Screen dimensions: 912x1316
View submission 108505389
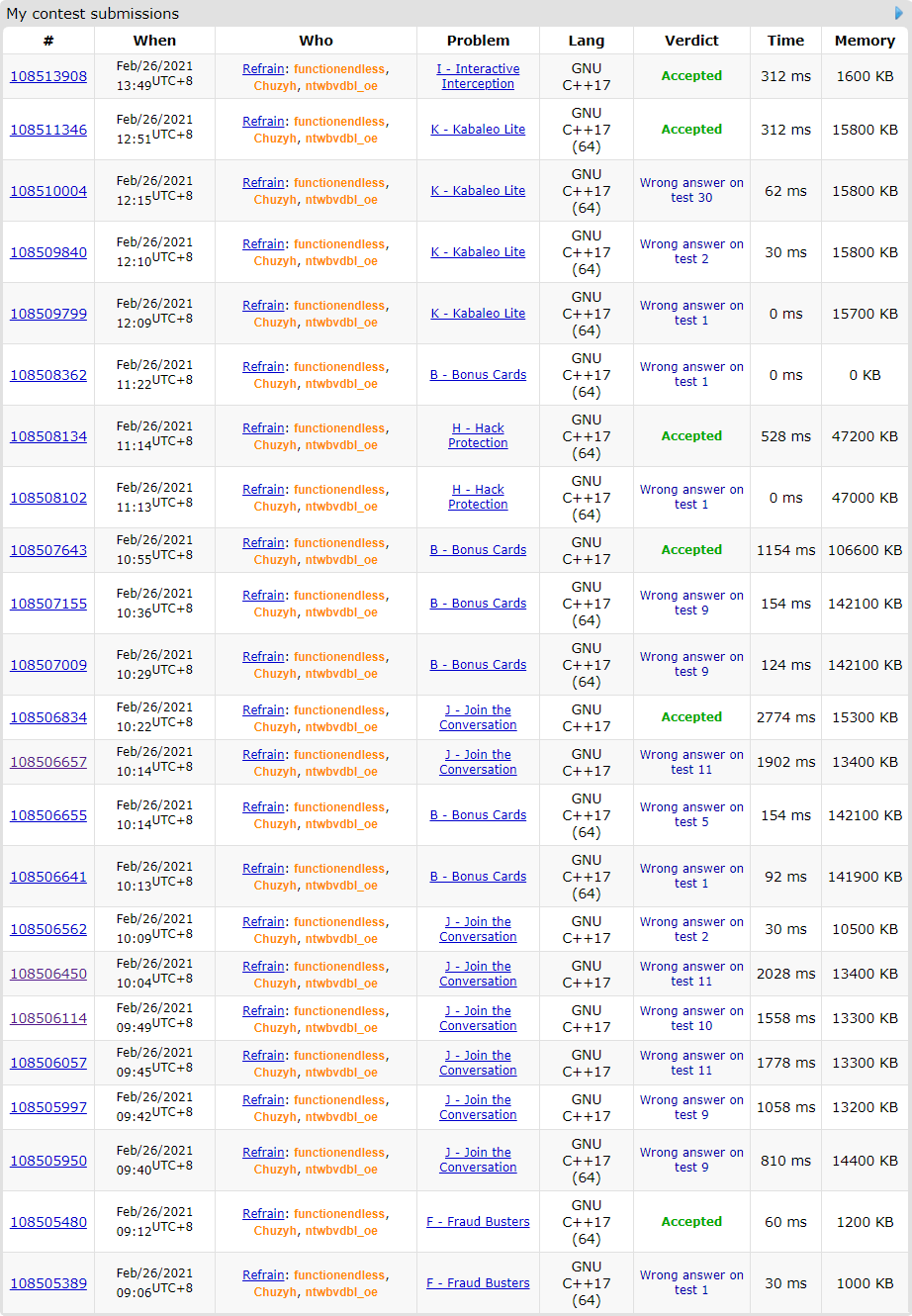point(48,1283)
